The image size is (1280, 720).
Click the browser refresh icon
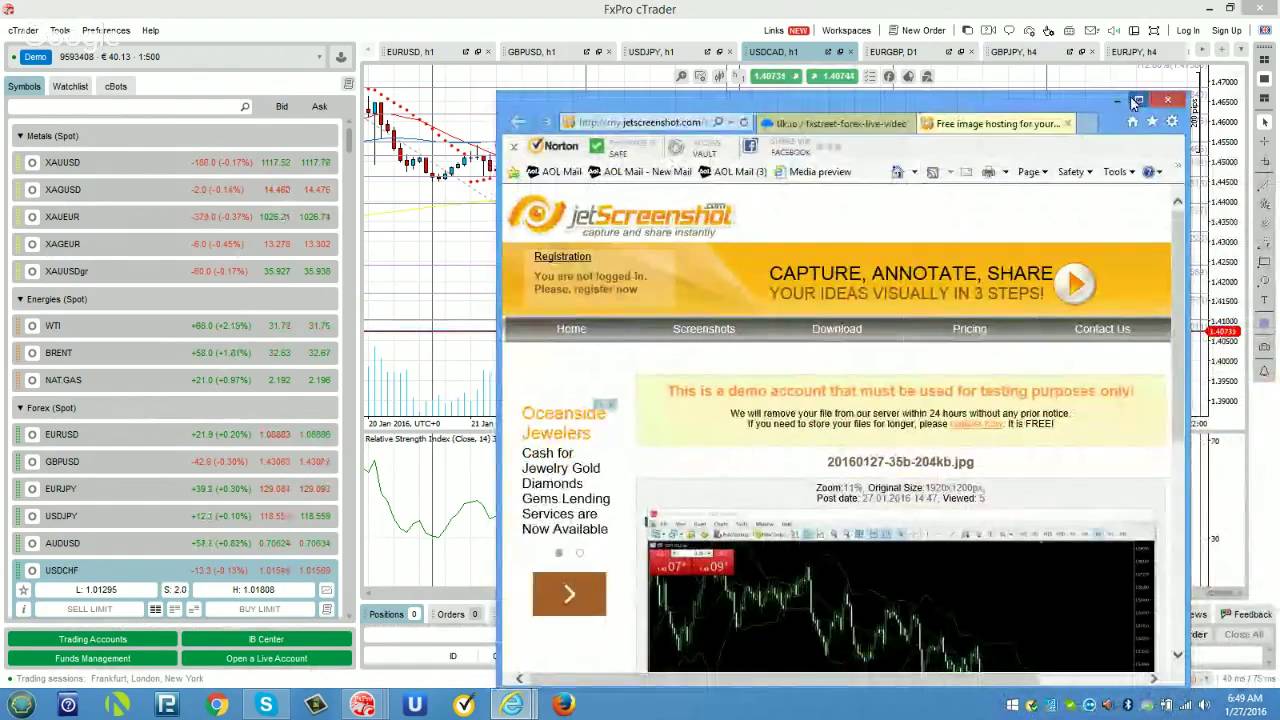click(744, 122)
